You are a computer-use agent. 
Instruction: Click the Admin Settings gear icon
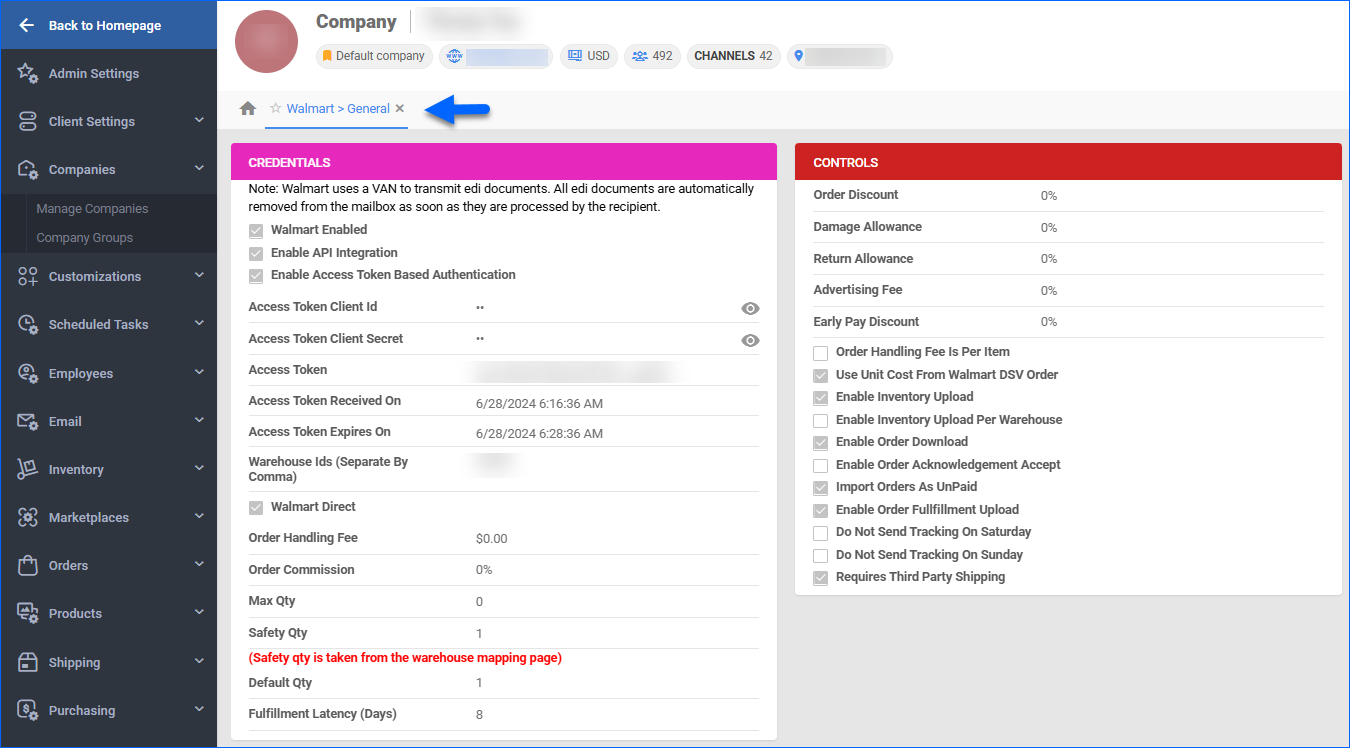pos(28,73)
